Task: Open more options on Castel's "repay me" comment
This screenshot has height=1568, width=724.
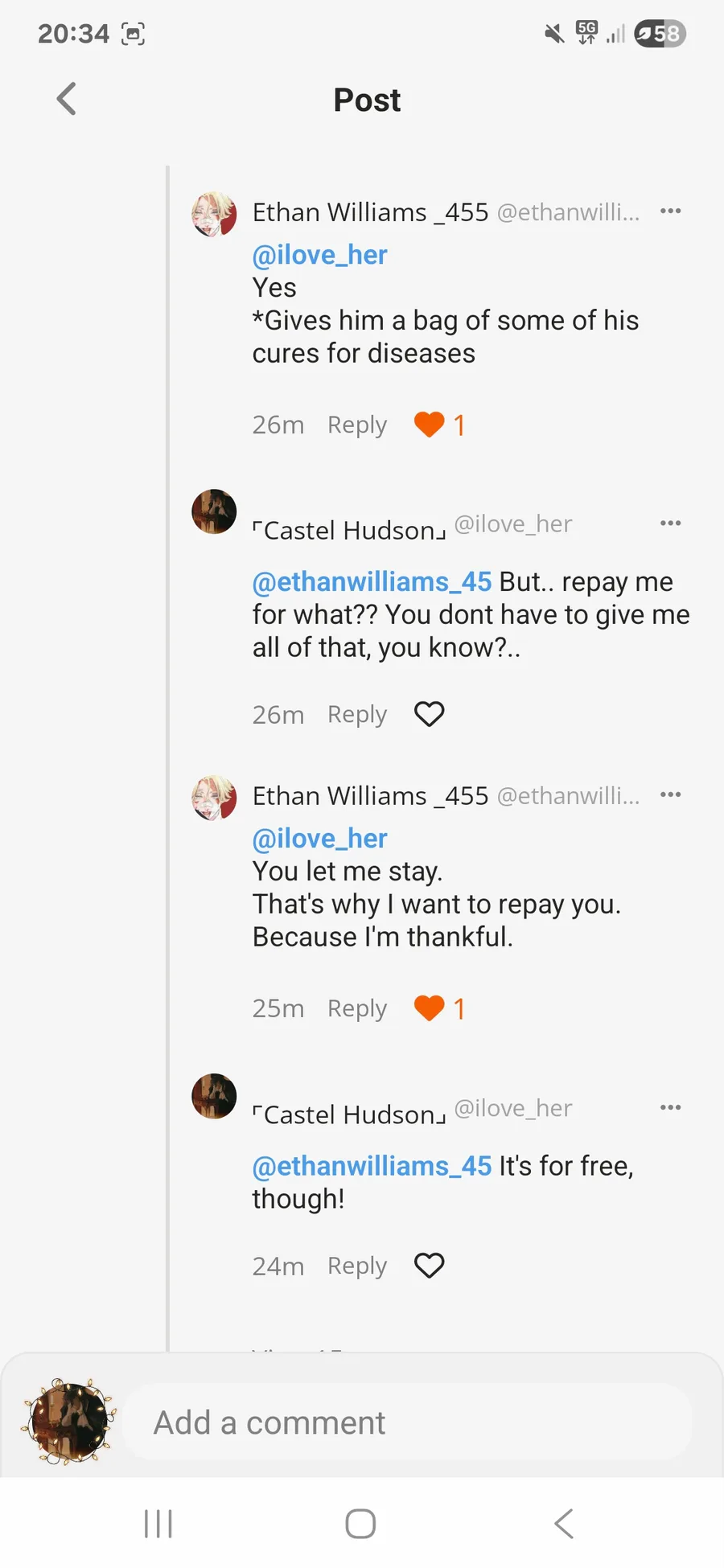Action: point(670,523)
